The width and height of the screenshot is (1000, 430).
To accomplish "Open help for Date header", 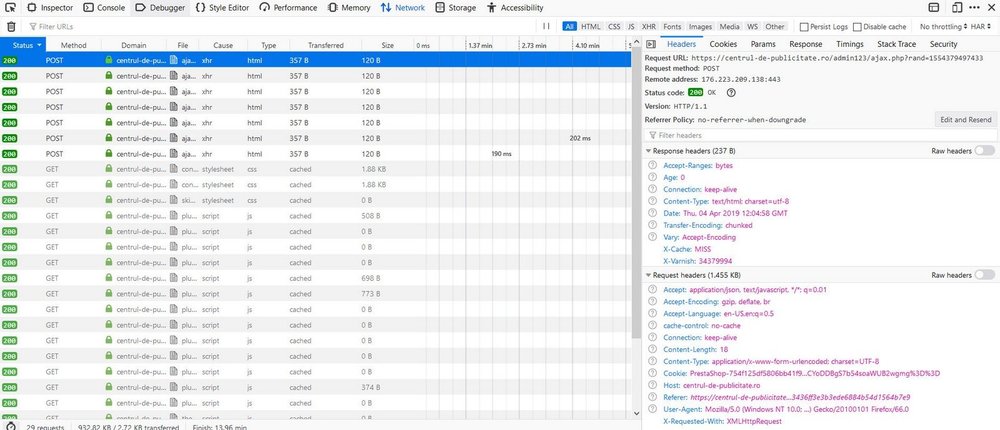I will coord(652,213).
